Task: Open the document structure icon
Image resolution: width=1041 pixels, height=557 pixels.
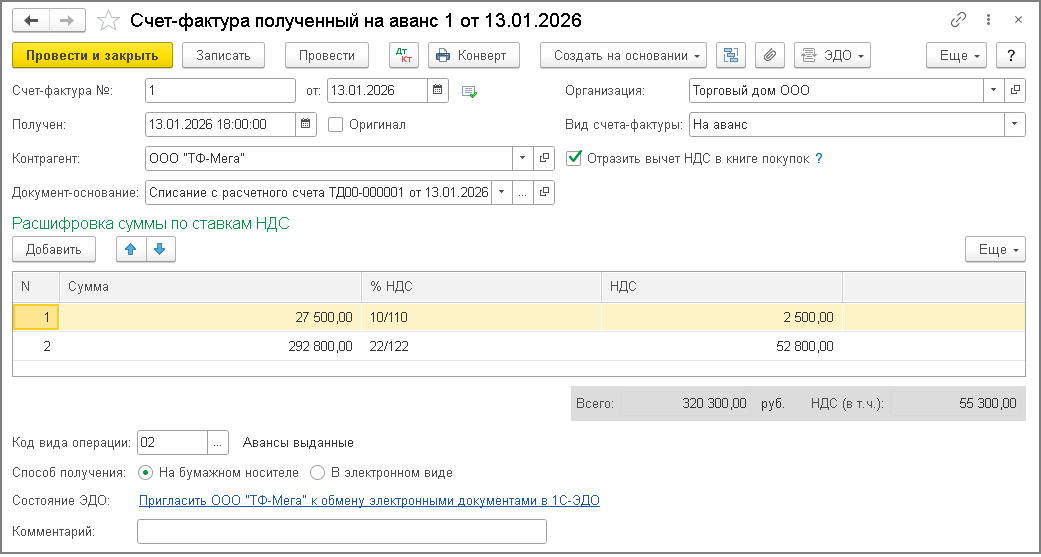Action: [x=731, y=55]
